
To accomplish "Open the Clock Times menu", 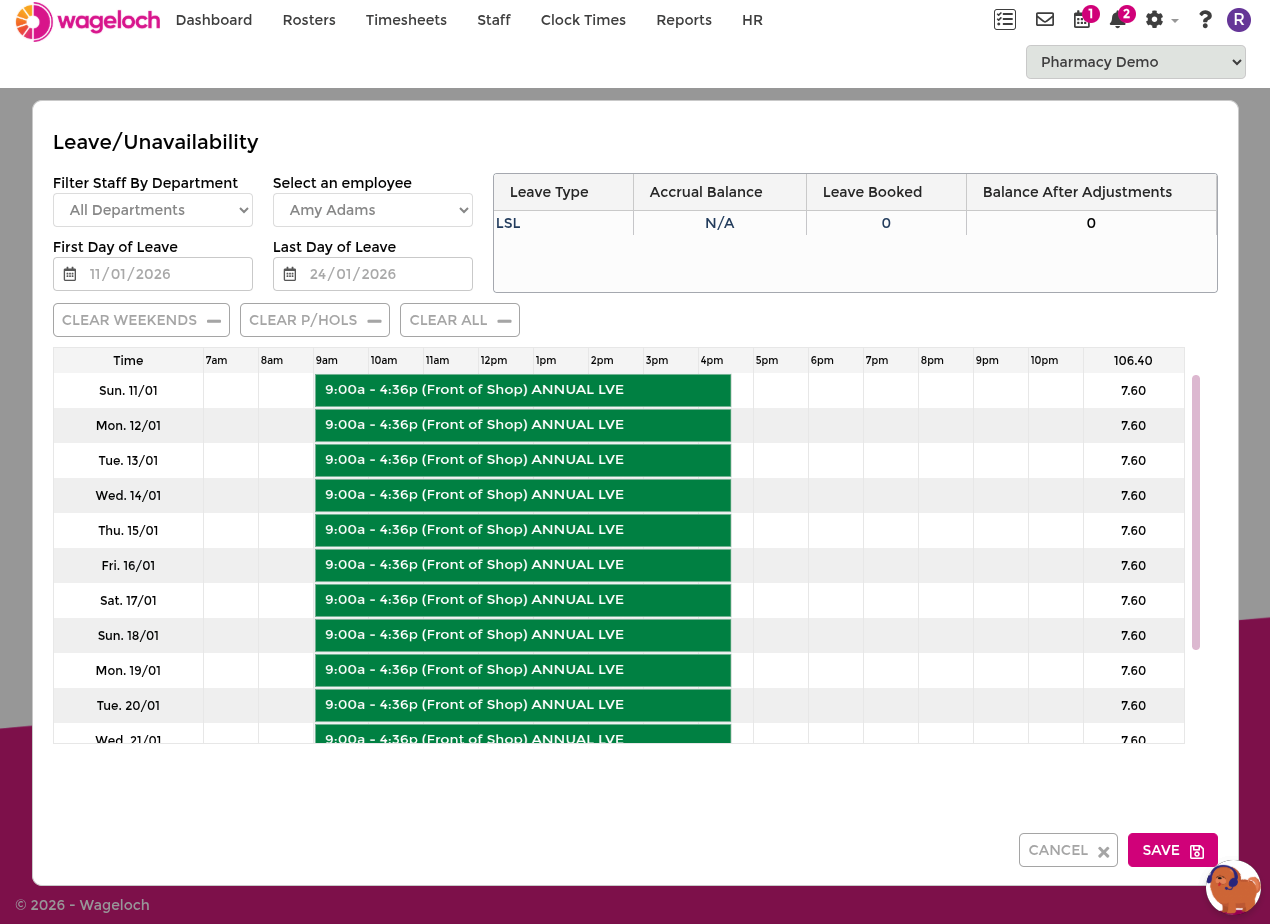I will [x=583, y=20].
